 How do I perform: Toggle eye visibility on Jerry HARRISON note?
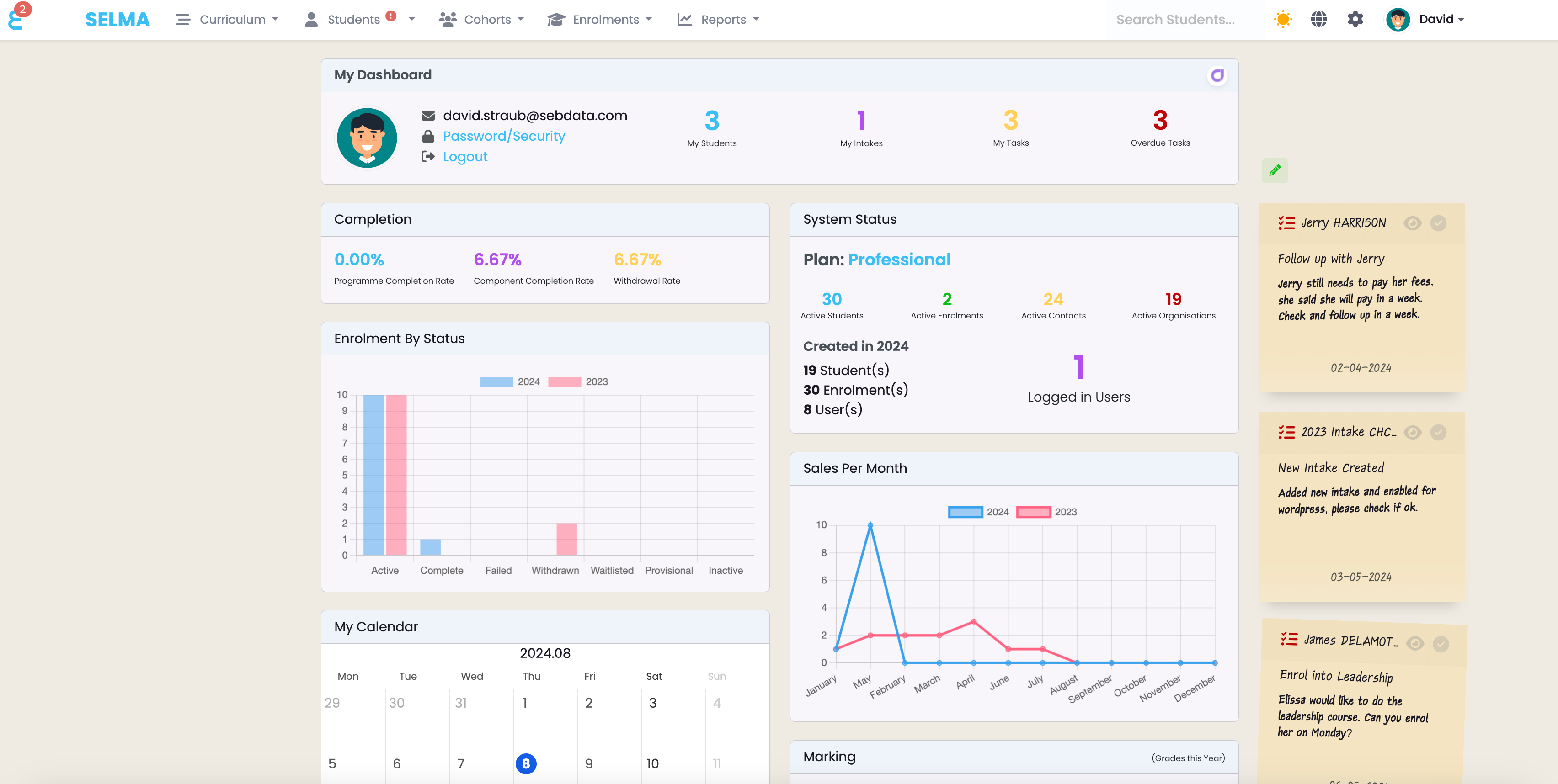1412,223
